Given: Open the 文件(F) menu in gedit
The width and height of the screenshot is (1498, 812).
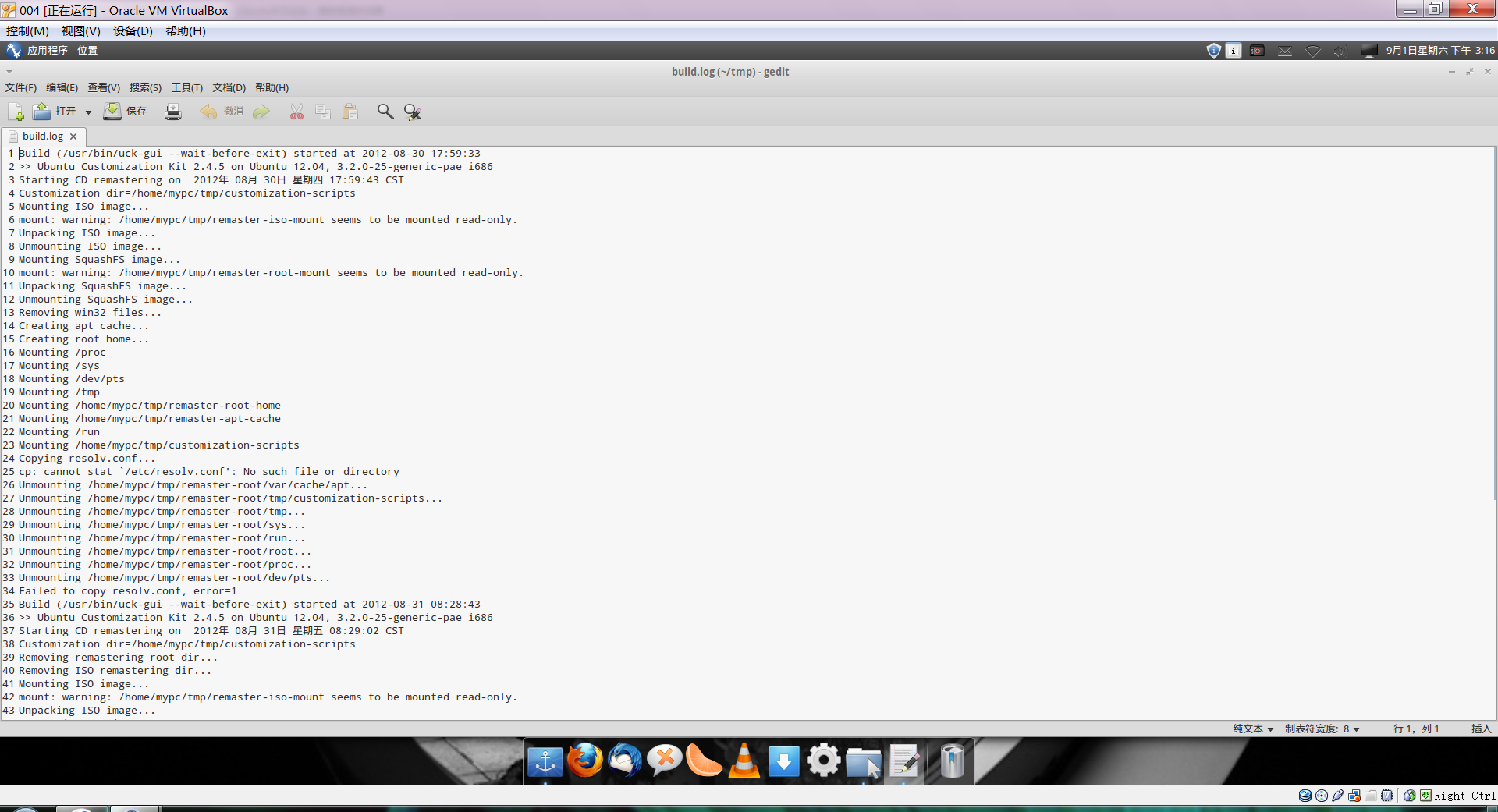Looking at the screenshot, I should [21, 87].
